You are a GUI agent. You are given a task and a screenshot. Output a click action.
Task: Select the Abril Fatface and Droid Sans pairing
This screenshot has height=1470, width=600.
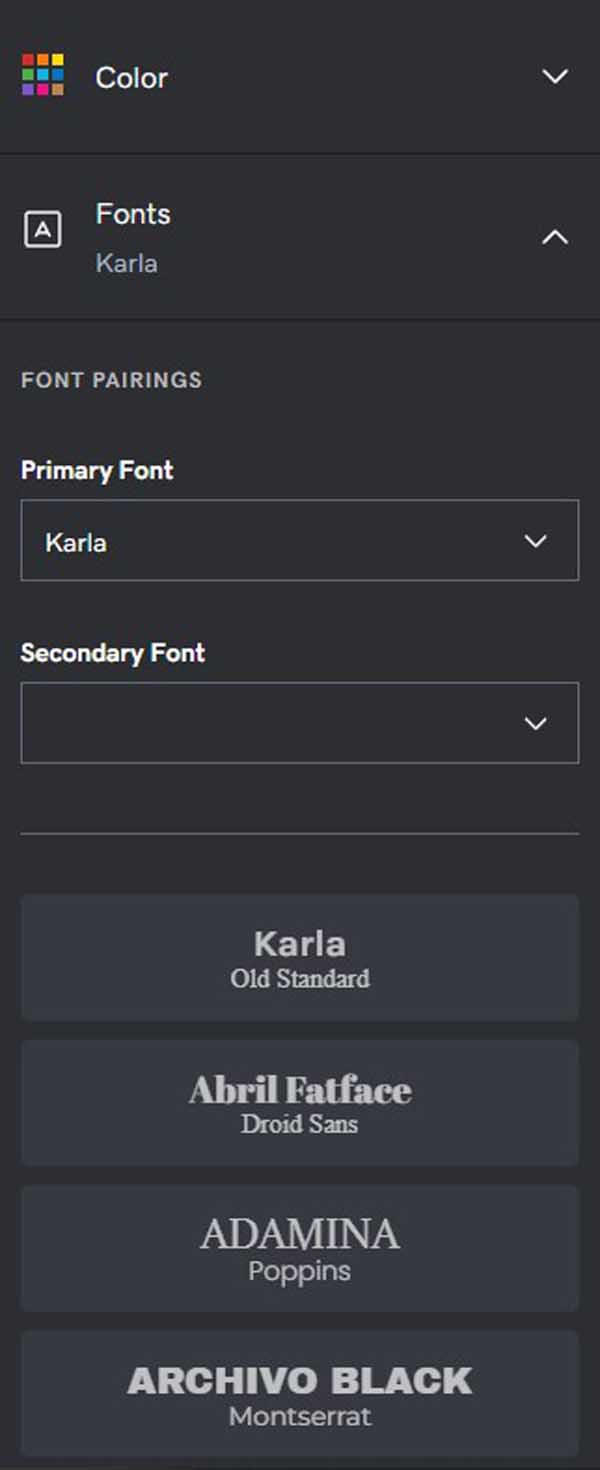[x=300, y=1103]
